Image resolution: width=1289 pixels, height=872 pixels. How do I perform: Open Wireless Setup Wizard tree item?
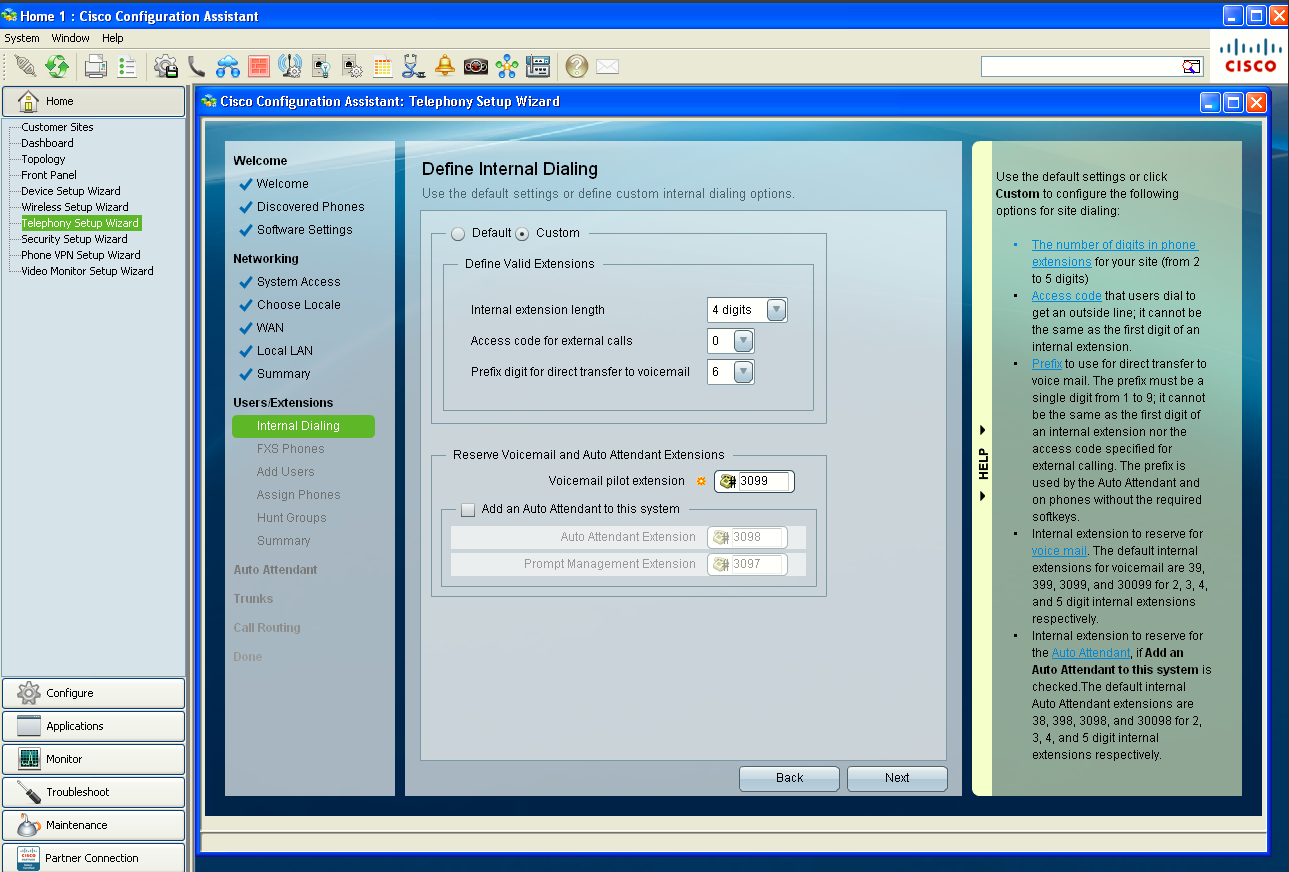tap(75, 207)
